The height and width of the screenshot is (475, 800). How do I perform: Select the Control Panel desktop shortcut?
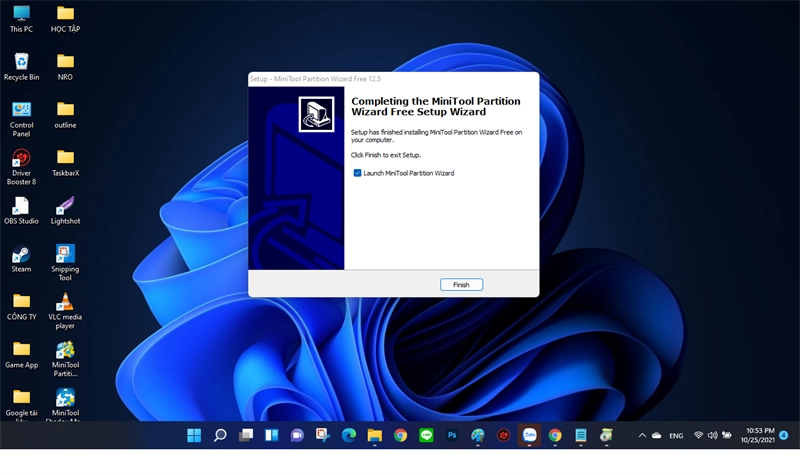click(21, 119)
